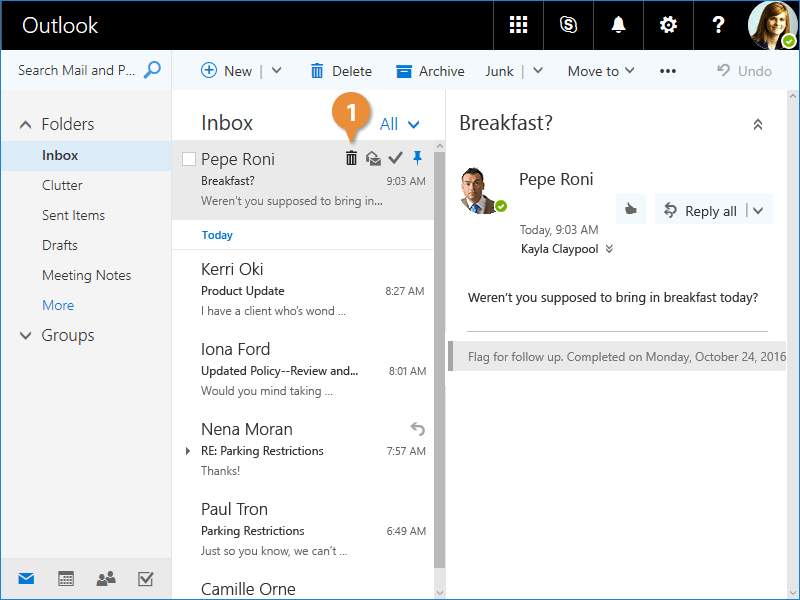Open the notifications bell
This screenshot has width=800, height=600.
[x=619, y=25]
